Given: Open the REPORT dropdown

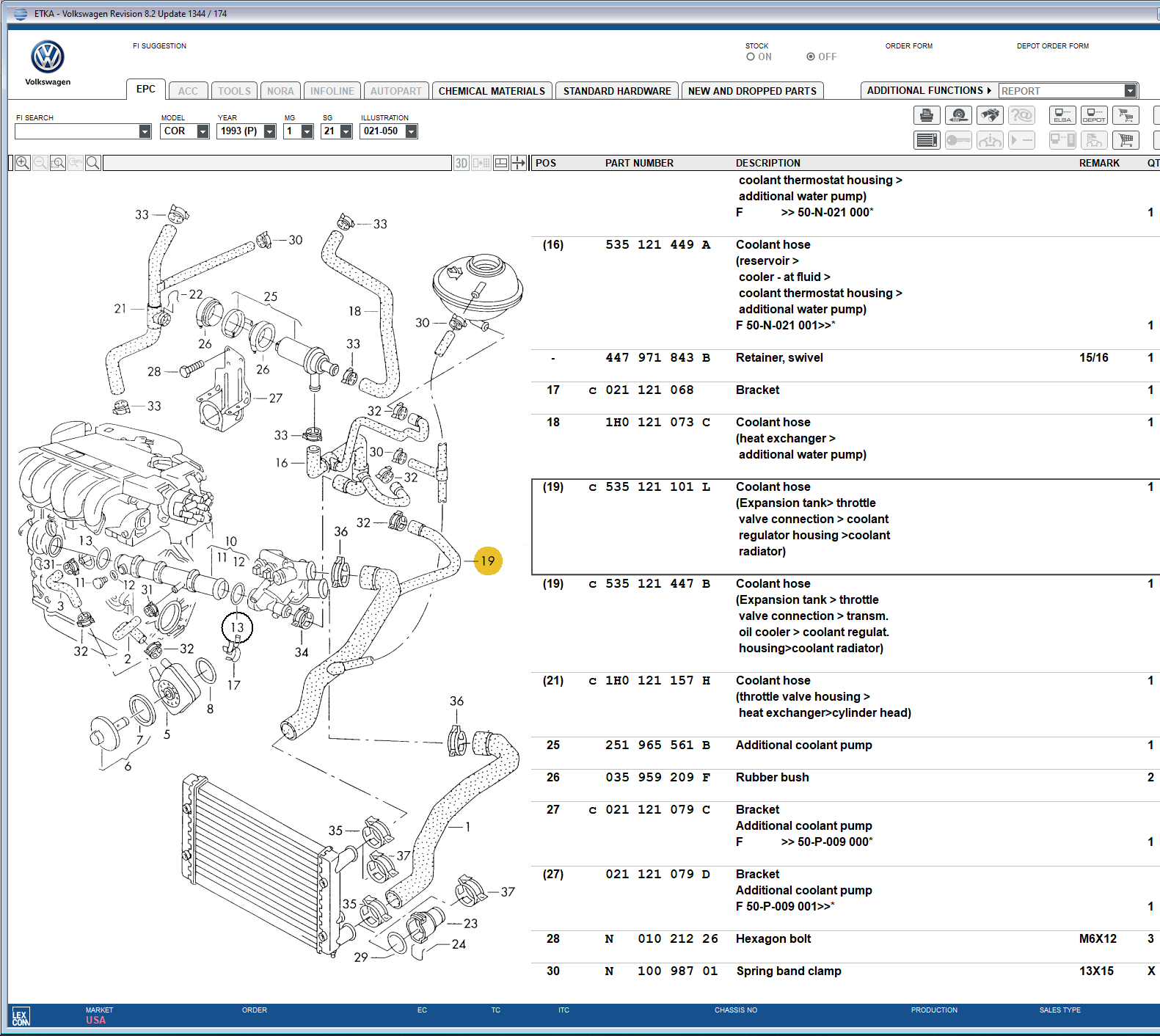Looking at the screenshot, I should (x=1131, y=91).
